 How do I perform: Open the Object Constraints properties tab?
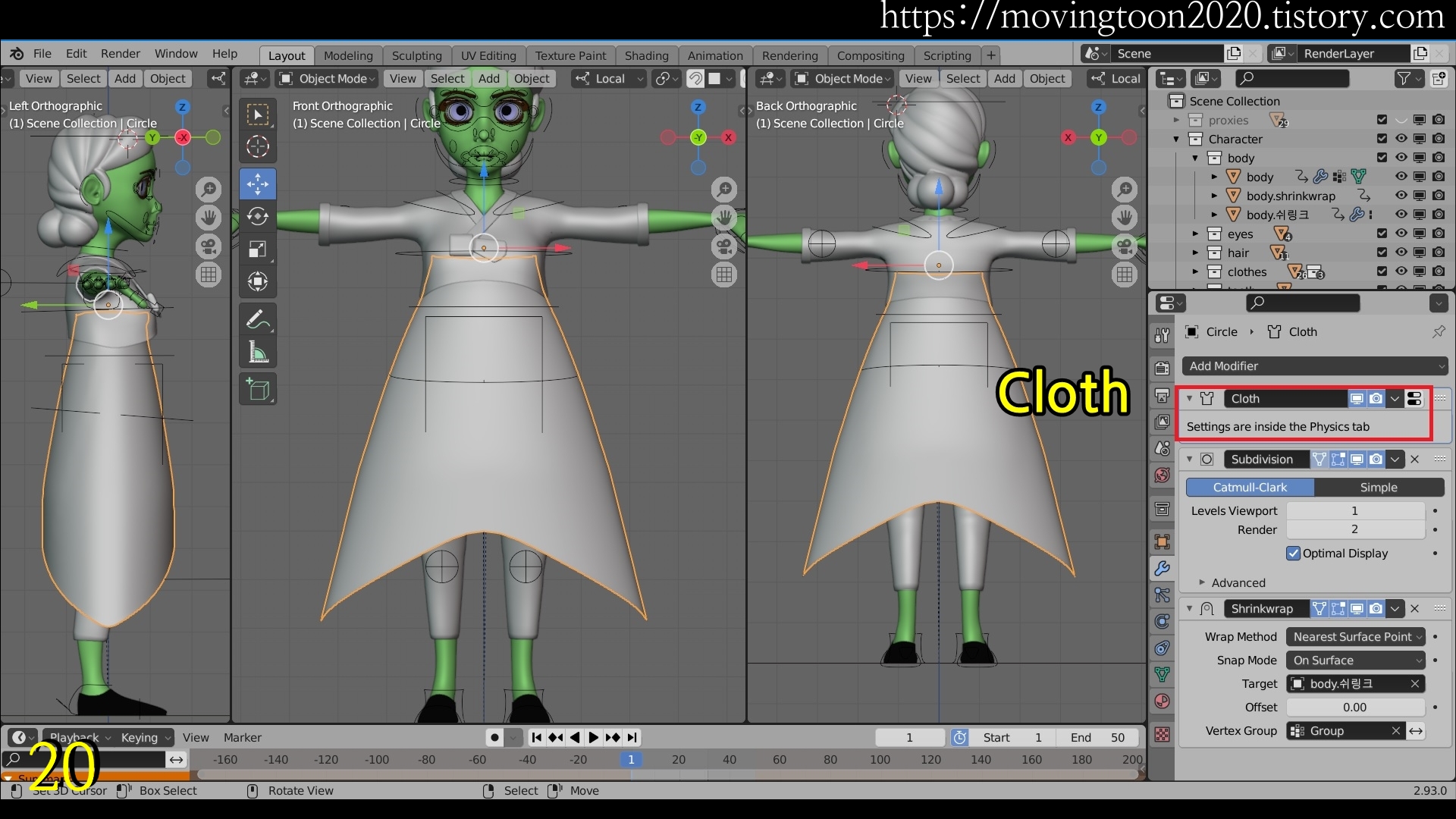pyautogui.click(x=1162, y=648)
